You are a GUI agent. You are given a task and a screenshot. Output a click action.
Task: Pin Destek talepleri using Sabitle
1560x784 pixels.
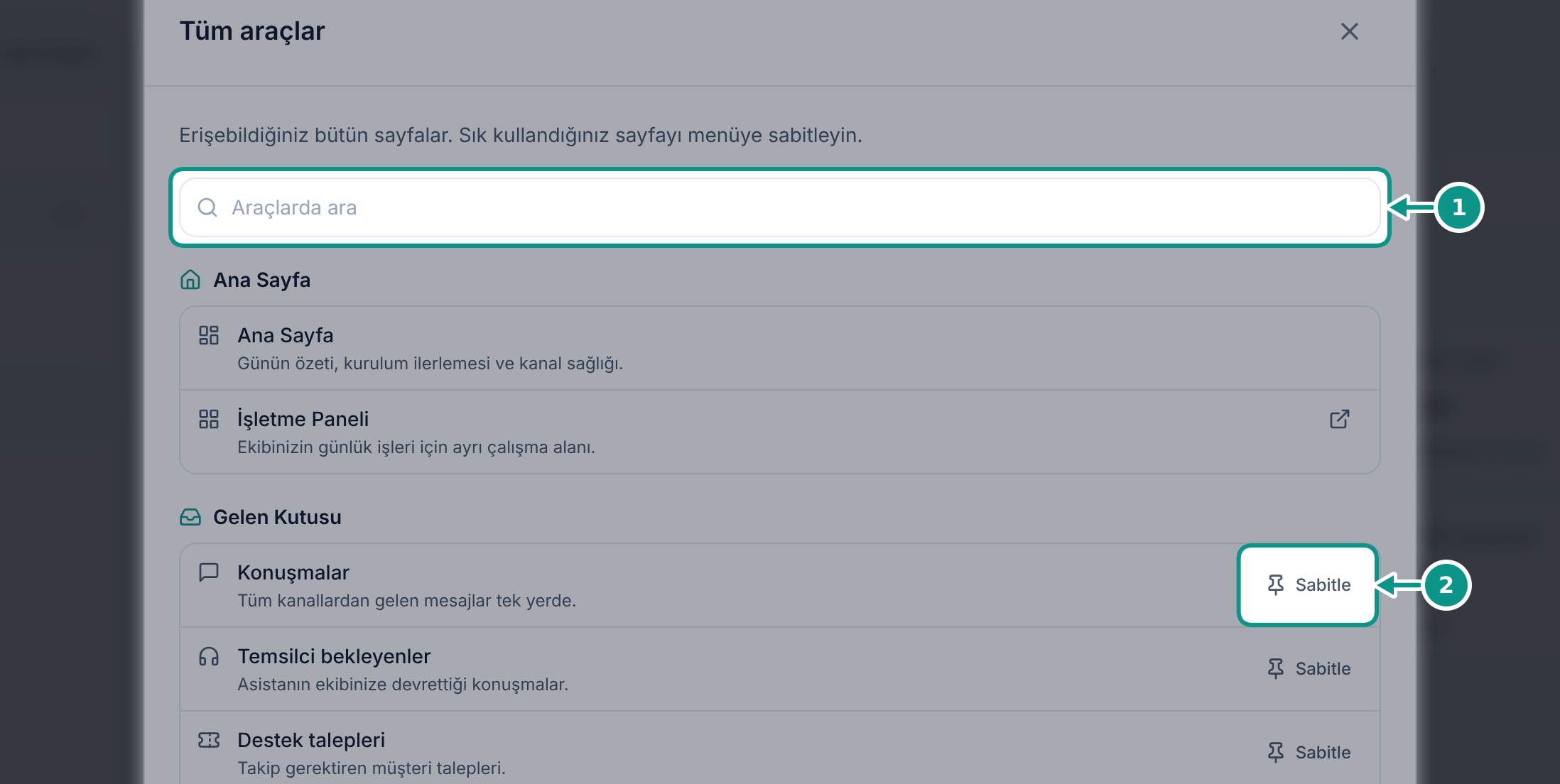pos(1309,752)
